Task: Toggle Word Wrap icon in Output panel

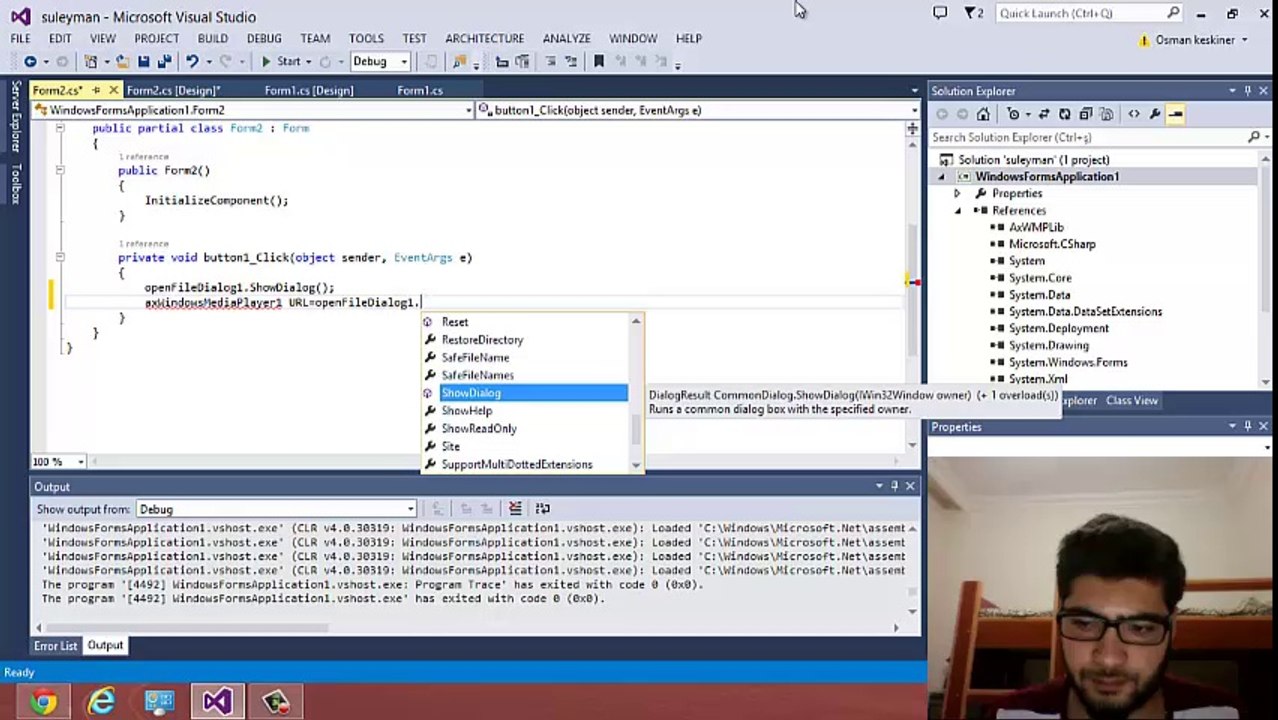Action: [x=543, y=509]
